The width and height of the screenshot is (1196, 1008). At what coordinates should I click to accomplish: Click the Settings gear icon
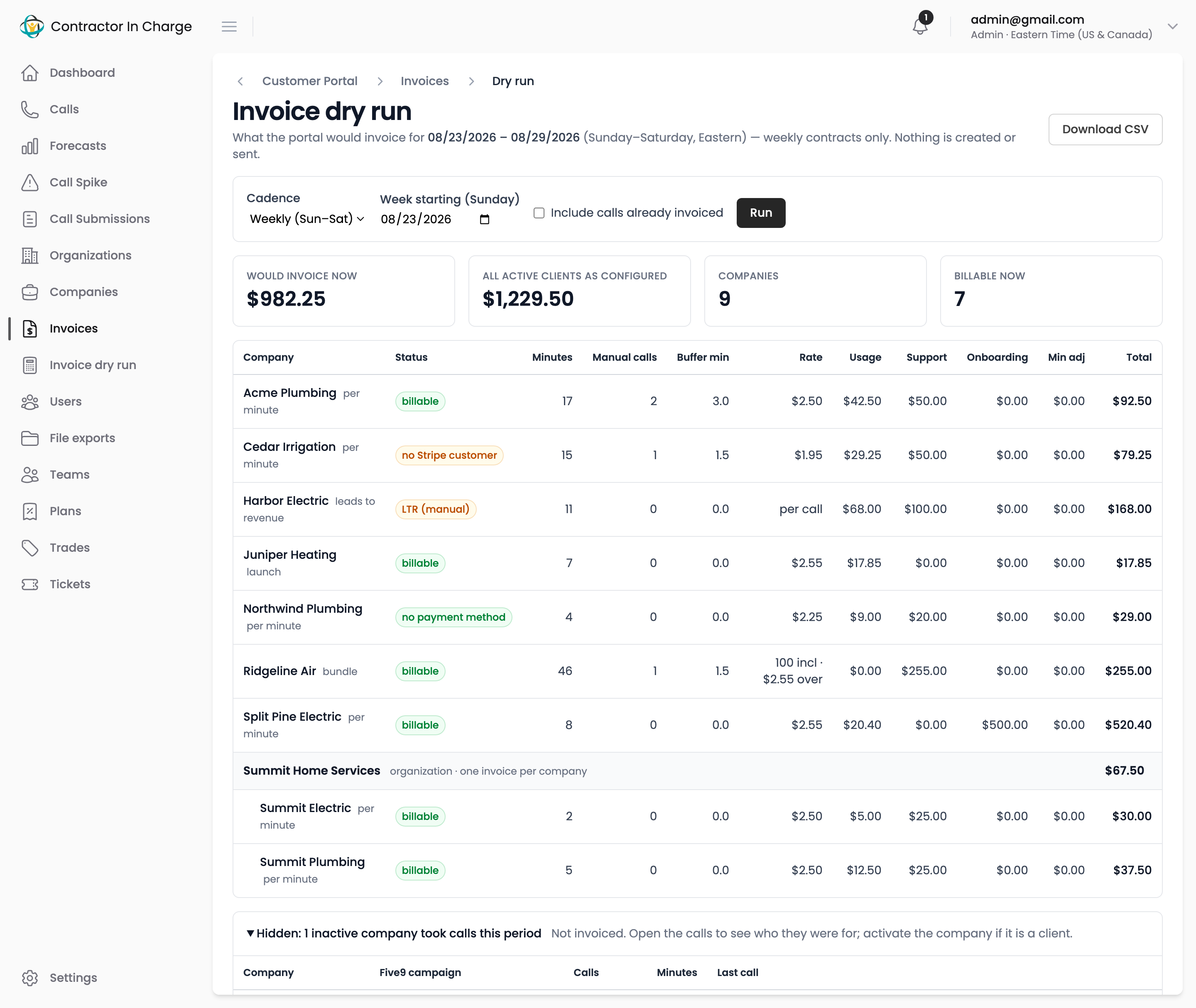[x=30, y=978]
